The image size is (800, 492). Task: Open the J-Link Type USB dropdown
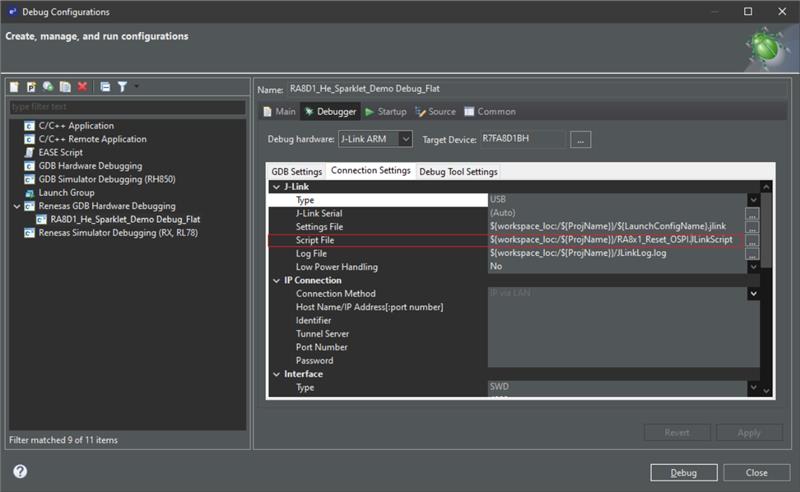pyautogui.click(x=752, y=201)
